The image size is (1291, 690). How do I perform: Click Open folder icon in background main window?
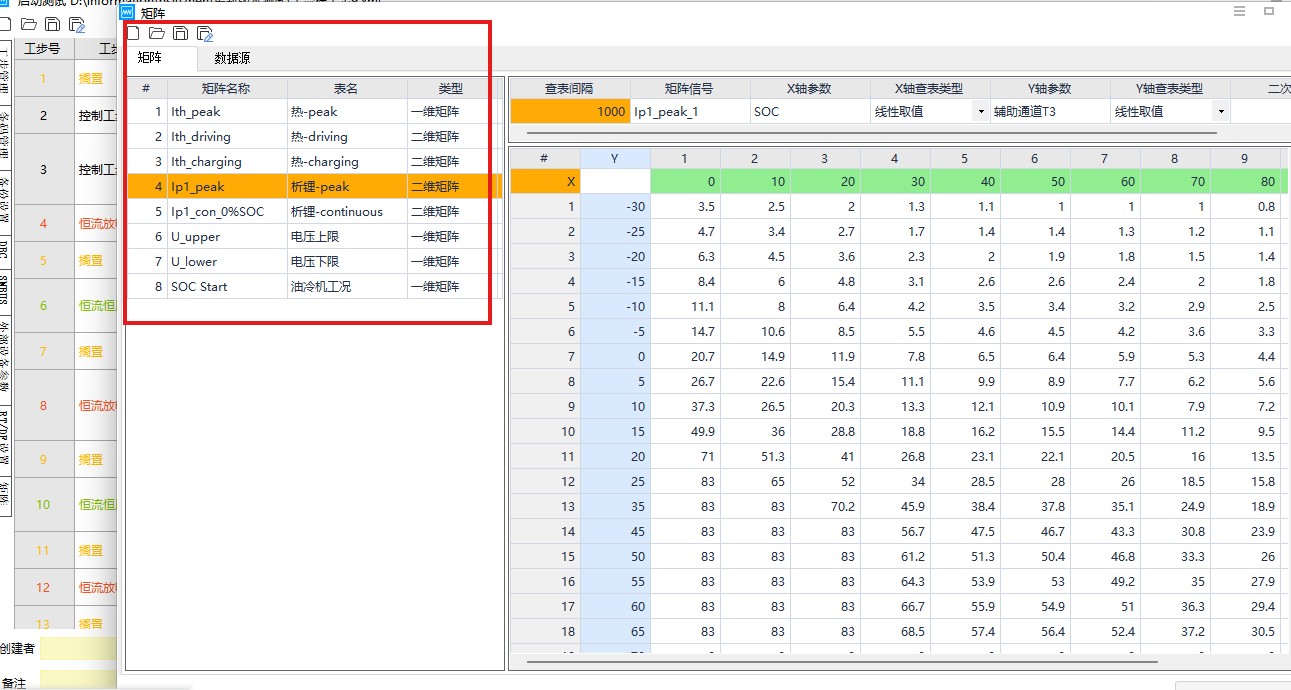tap(29, 24)
